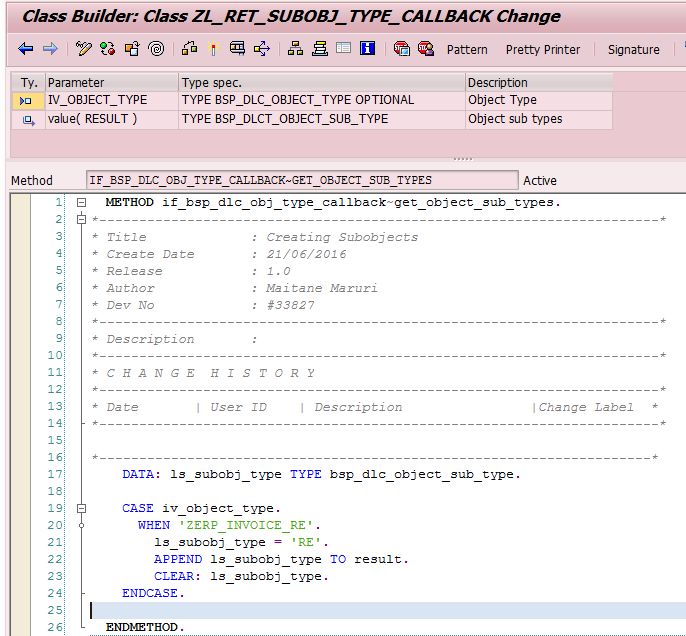
Task: Place cursor on DATA keyword on line 17
Action: [x=138, y=474]
